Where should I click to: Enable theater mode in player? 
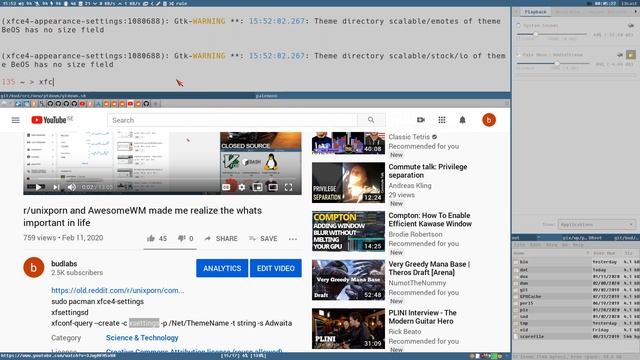pos(273,187)
